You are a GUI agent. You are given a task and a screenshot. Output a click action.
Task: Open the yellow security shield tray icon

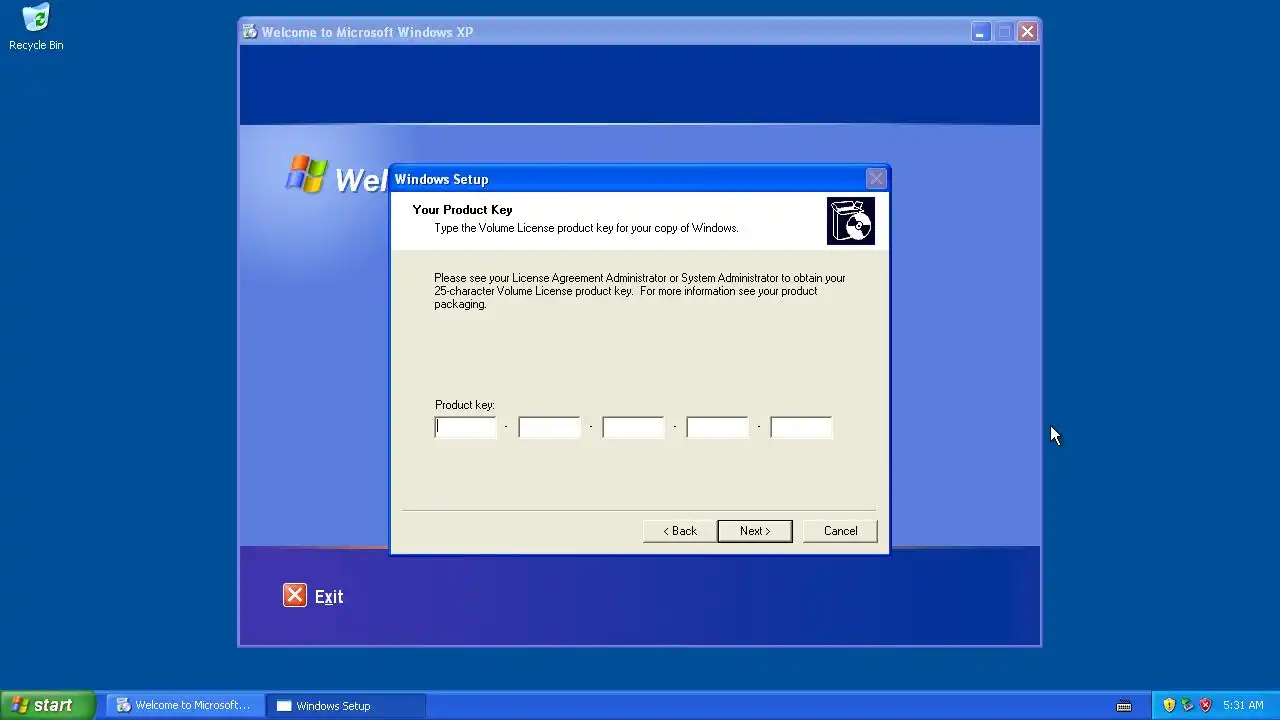coord(1169,705)
